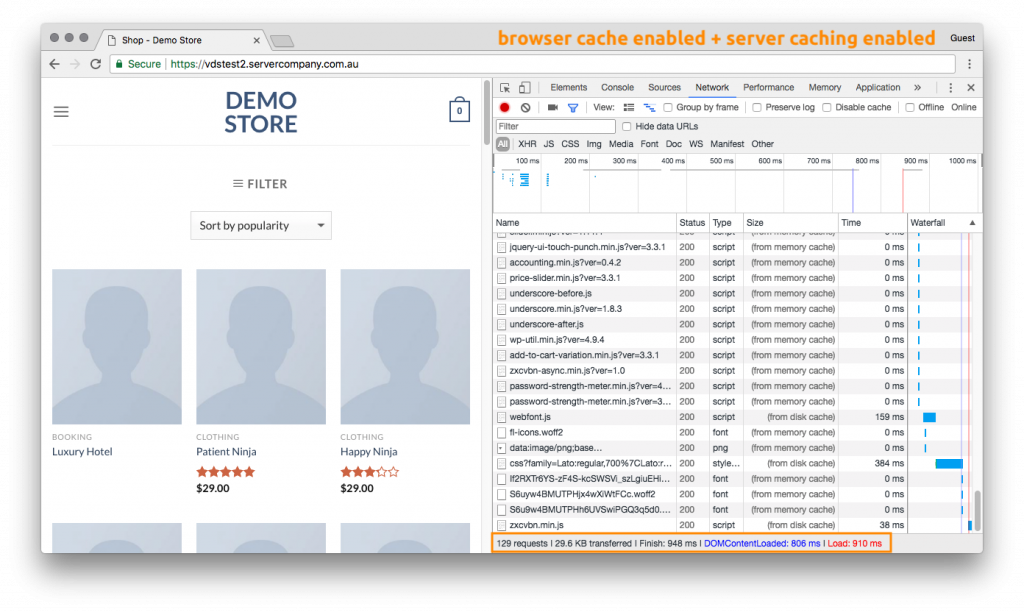Click the capture screenshots camera icon
The width and height of the screenshot is (1024, 612).
pyautogui.click(x=552, y=107)
